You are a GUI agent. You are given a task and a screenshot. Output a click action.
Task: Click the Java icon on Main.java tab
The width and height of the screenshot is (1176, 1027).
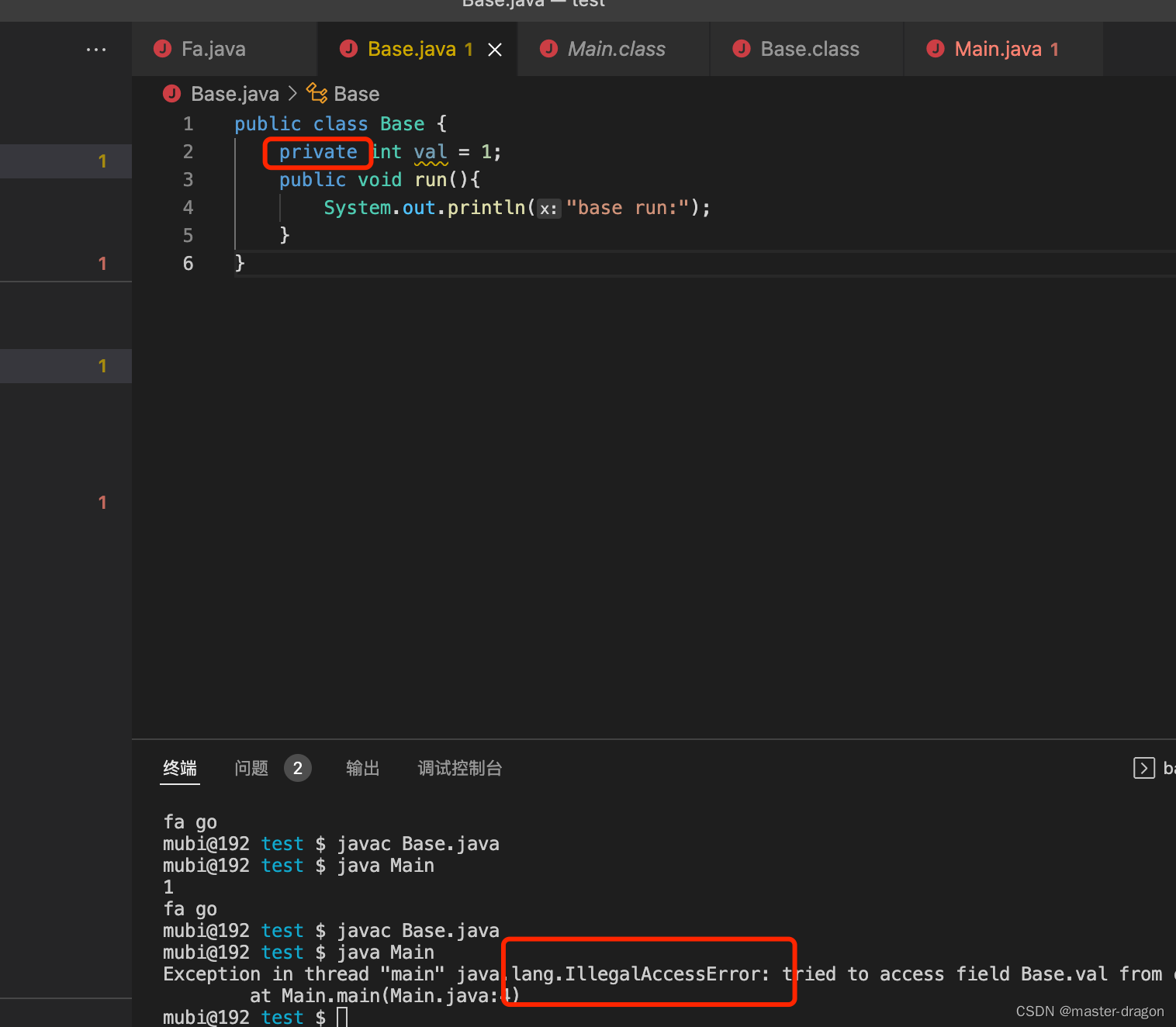(x=936, y=49)
